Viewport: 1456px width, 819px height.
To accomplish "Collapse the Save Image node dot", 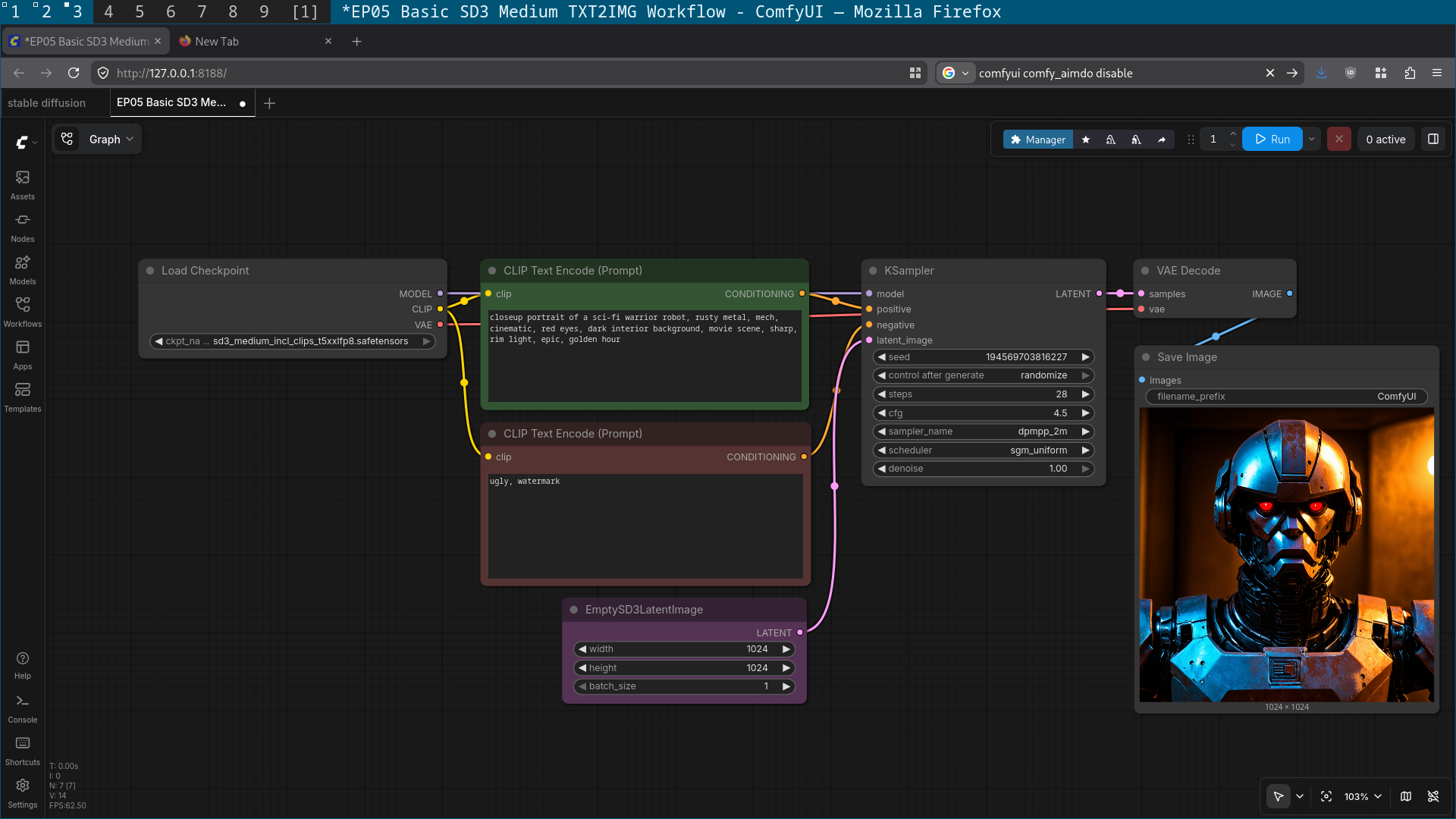I will (1146, 357).
